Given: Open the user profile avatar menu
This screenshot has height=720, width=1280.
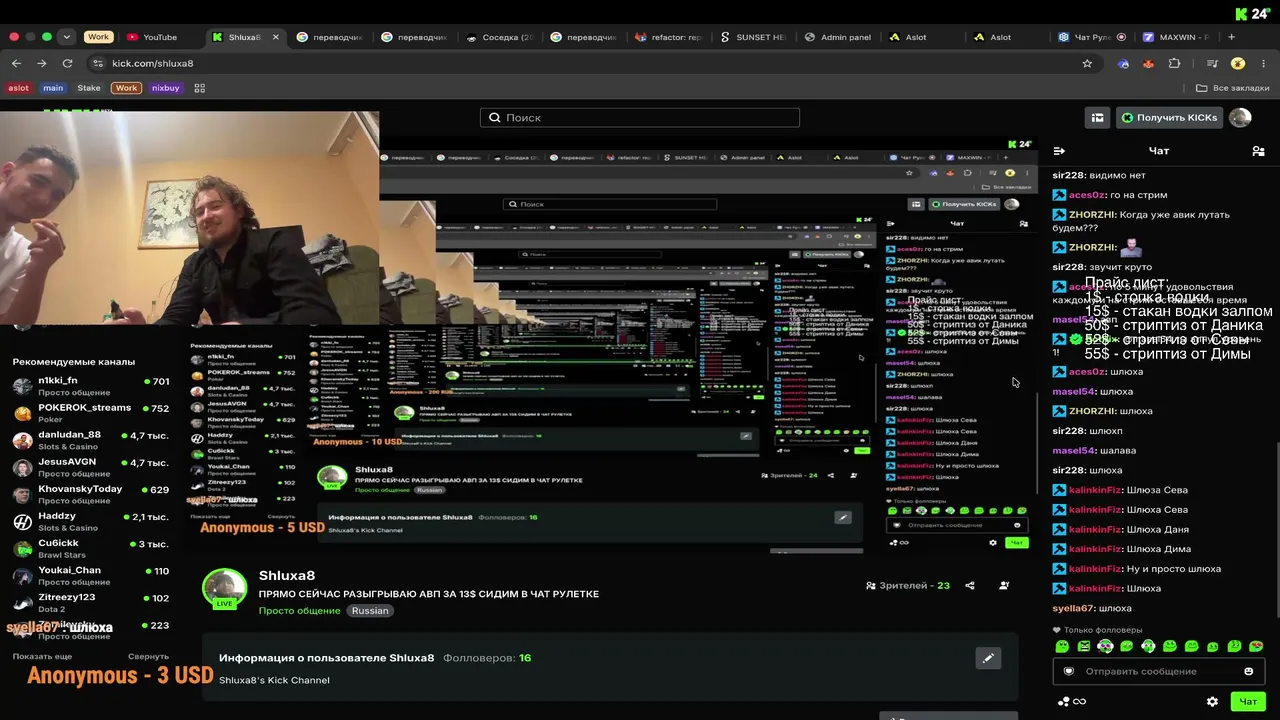Looking at the screenshot, I should coord(1240,118).
